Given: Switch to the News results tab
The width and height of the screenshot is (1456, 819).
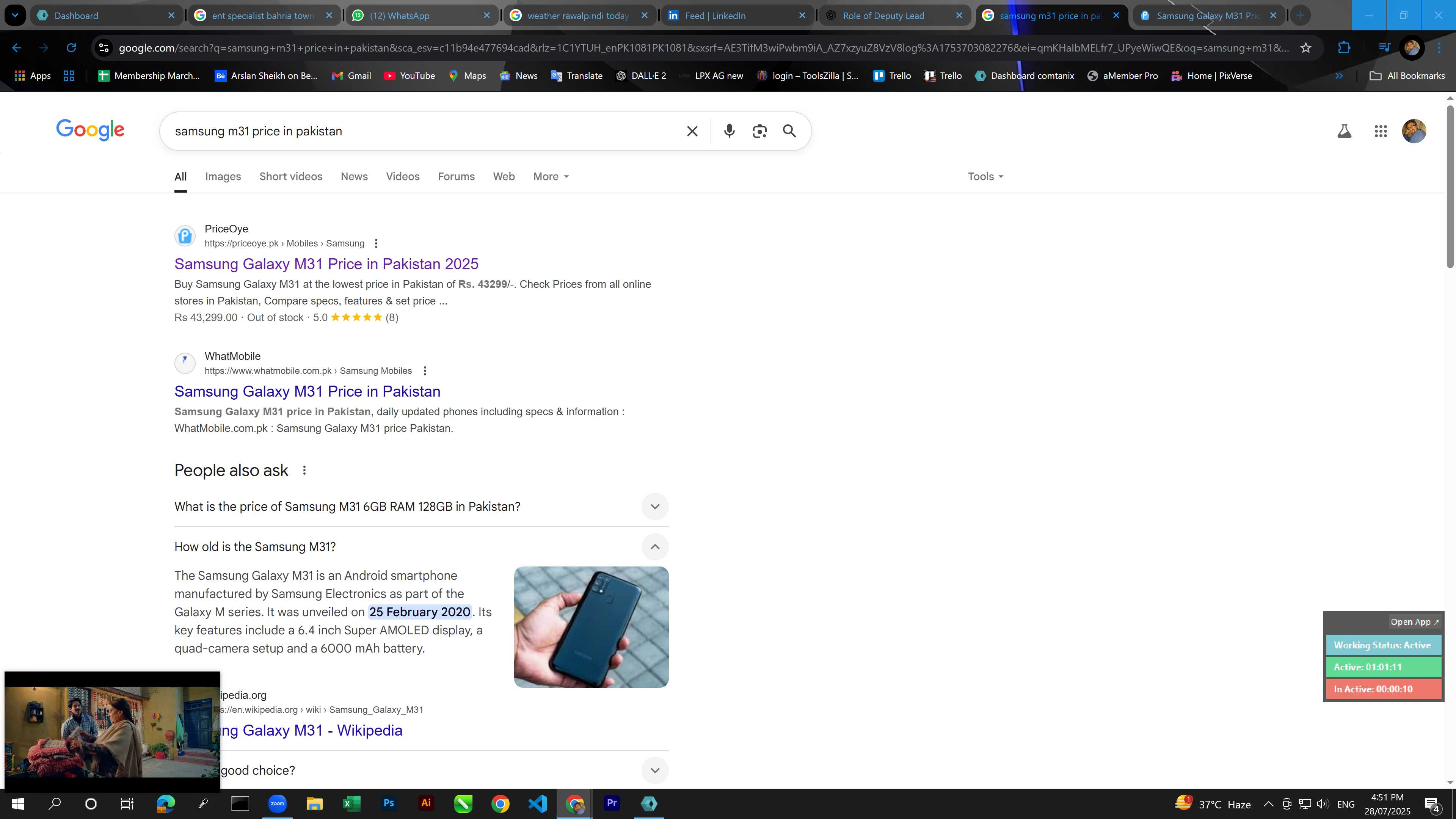Looking at the screenshot, I should pyautogui.click(x=354, y=176).
